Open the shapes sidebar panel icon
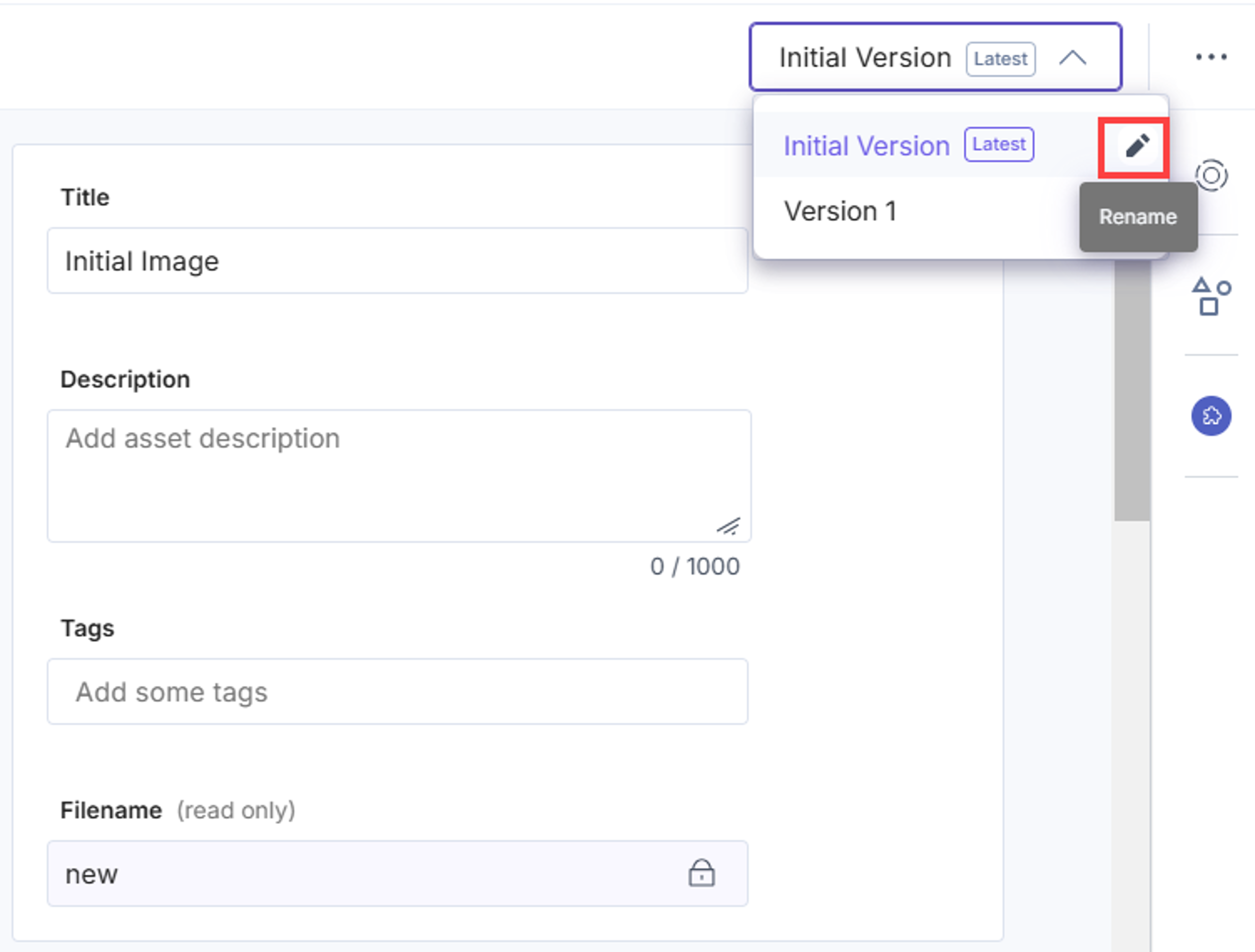 click(x=1211, y=296)
